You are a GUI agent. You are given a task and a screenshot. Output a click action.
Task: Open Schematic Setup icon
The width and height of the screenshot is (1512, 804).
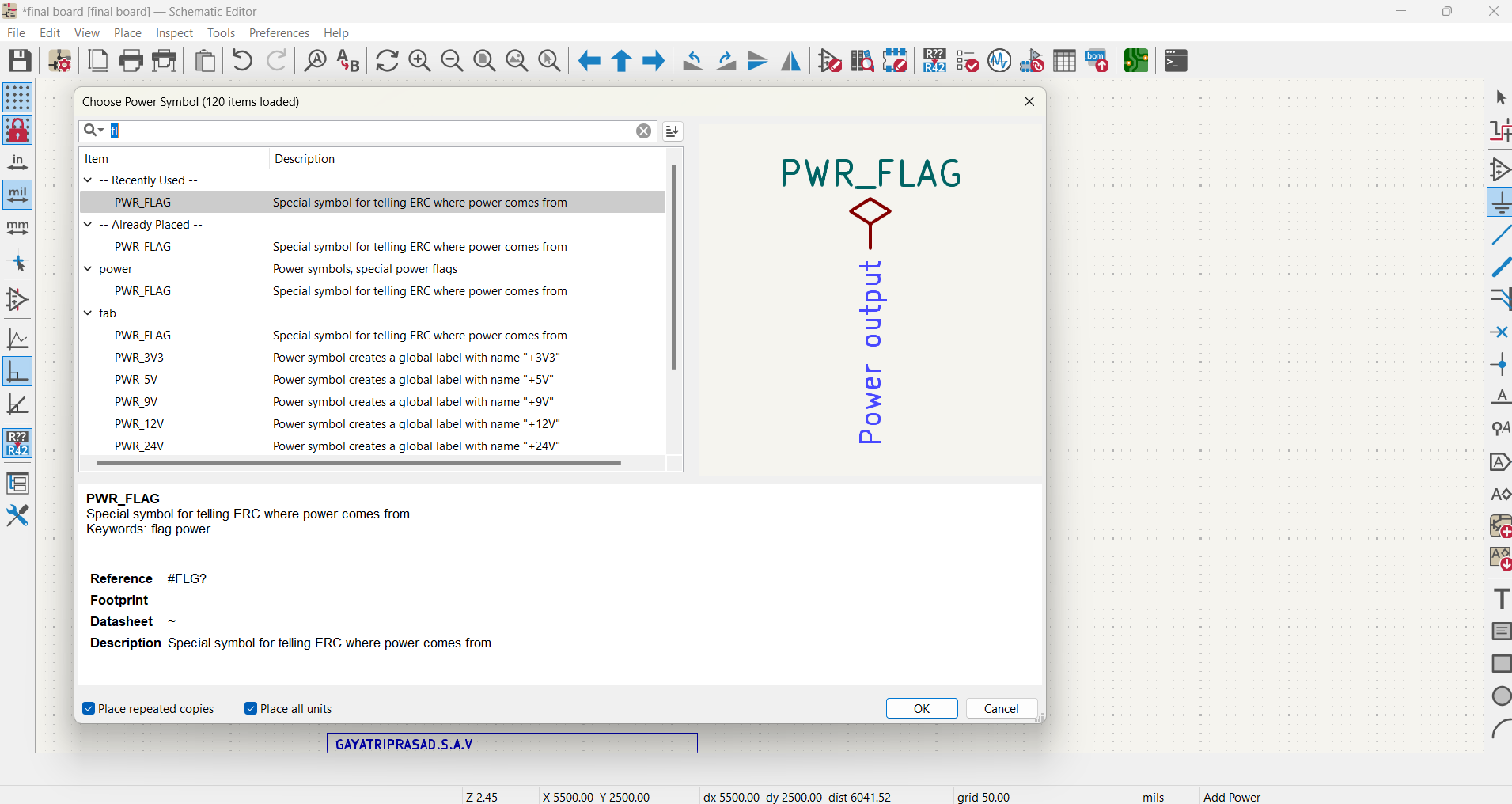(60, 60)
